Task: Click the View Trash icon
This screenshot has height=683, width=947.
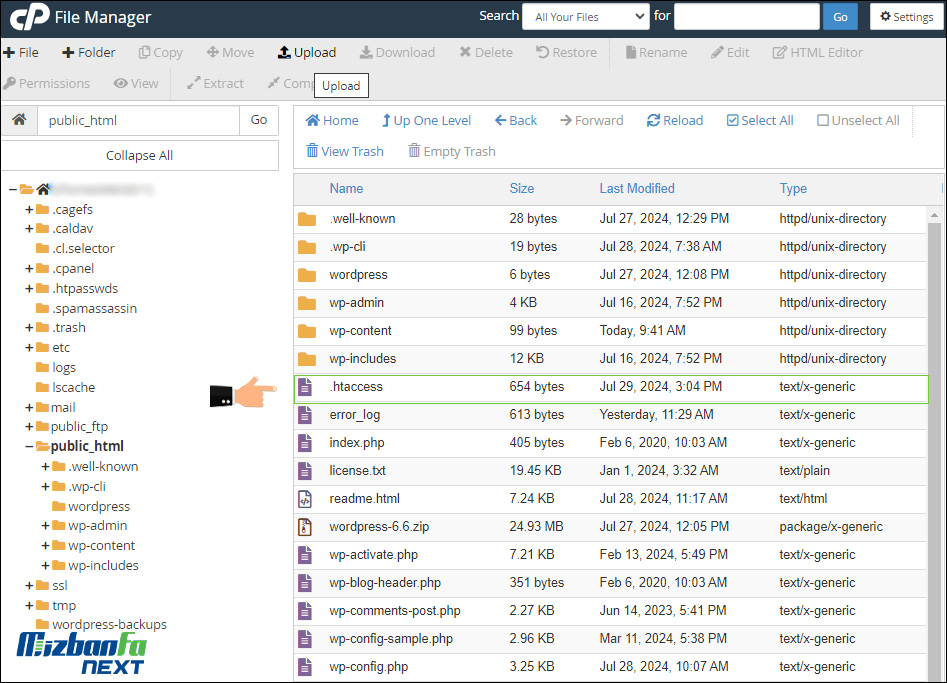Action: (312, 152)
